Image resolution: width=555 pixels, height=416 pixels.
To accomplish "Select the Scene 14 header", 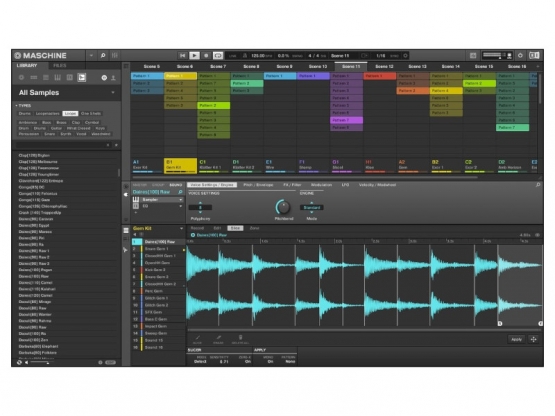I will 450,66.
